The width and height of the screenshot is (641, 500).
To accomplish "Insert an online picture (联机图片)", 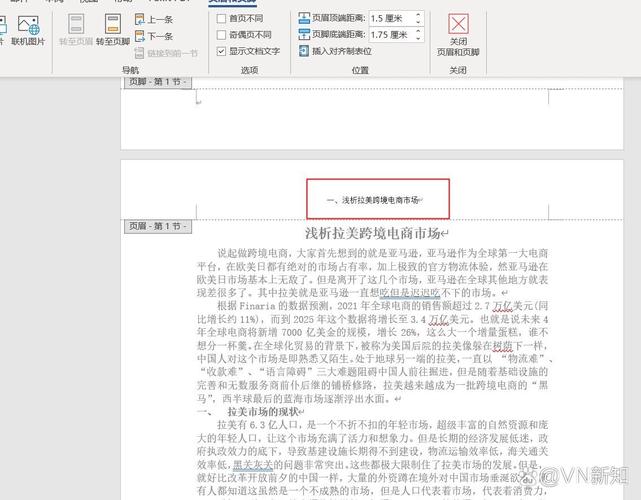I will 28,31.
